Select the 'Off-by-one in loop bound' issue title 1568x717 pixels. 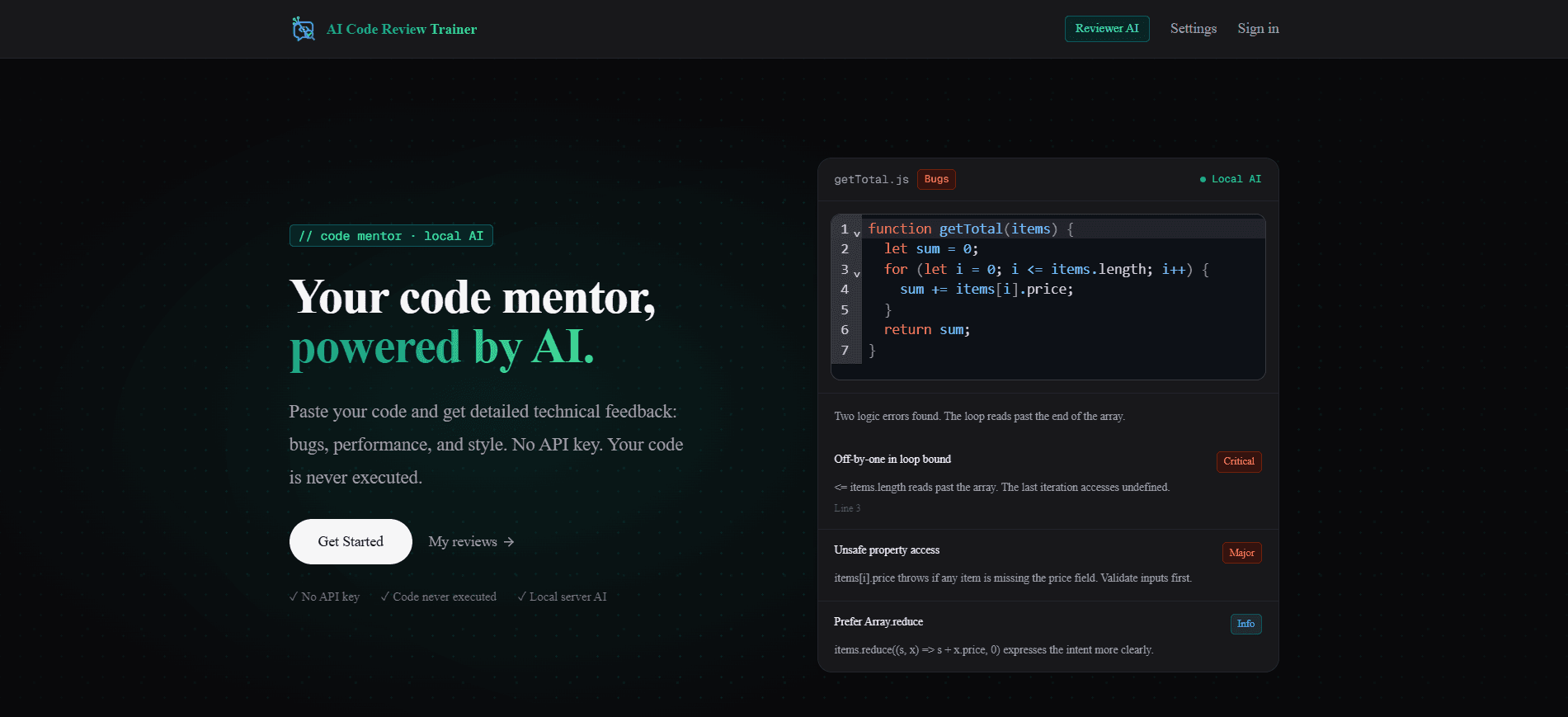[892, 460]
